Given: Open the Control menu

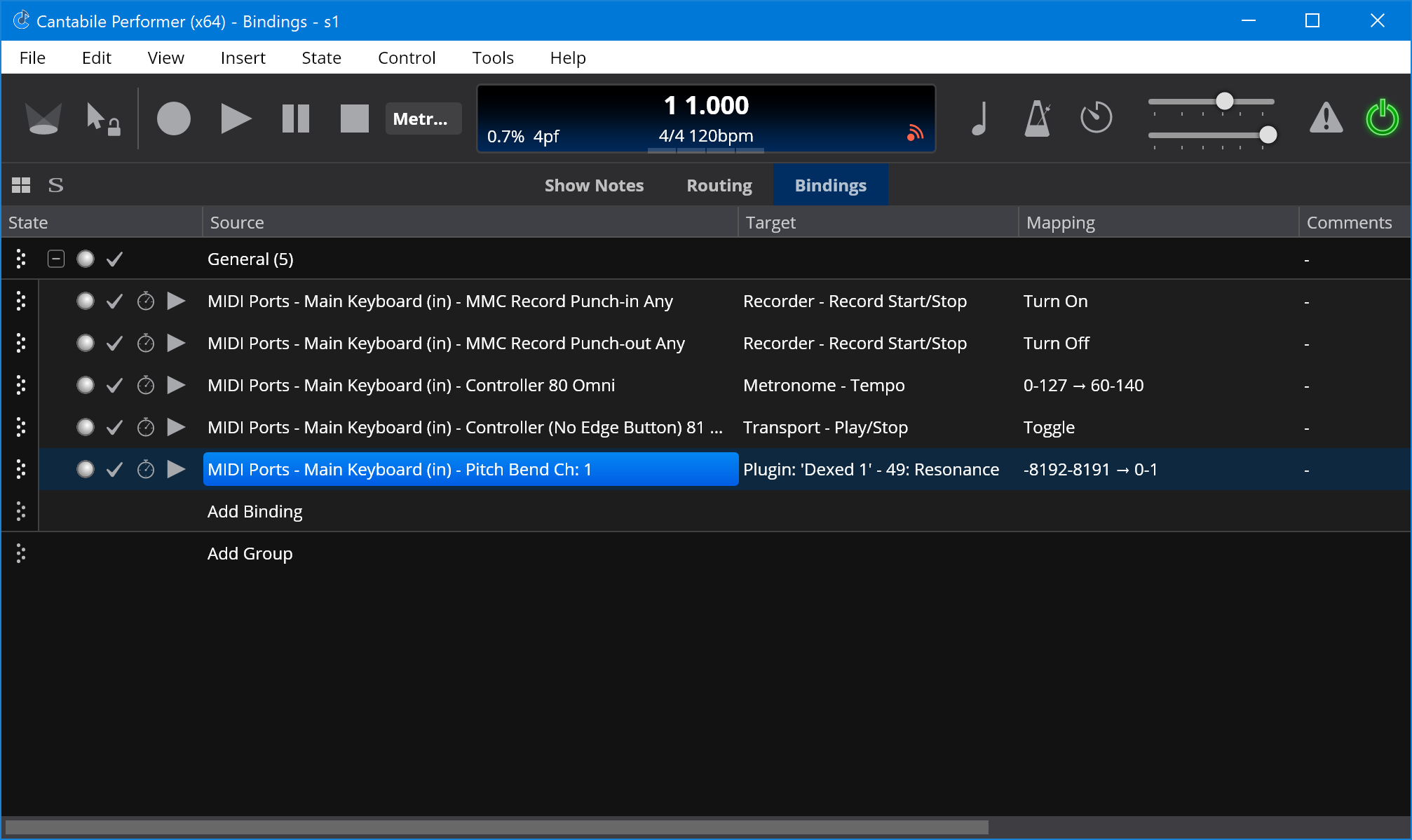Looking at the screenshot, I should 407,57.
